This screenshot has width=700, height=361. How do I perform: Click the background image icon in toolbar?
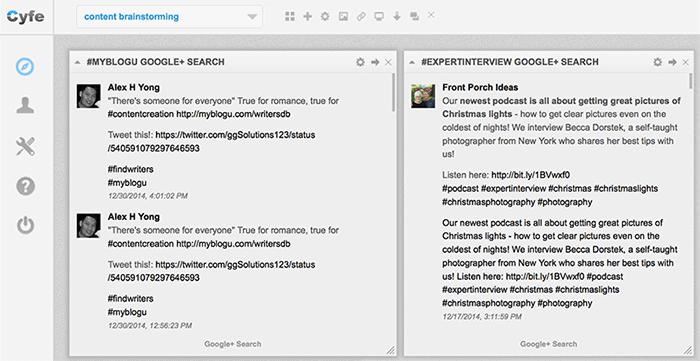(x=343, y=17)
